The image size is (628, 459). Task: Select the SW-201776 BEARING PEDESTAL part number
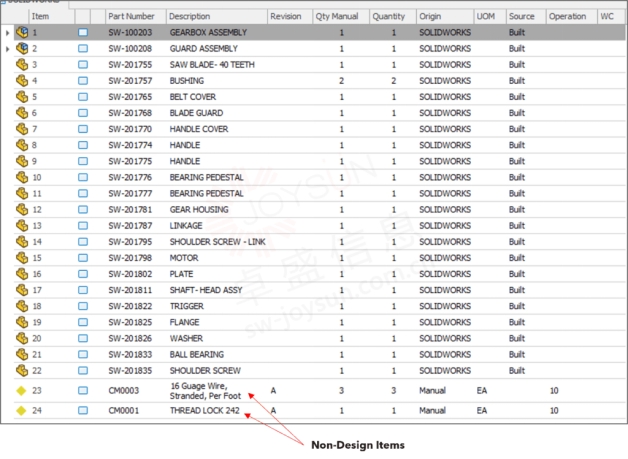(130, 177)
